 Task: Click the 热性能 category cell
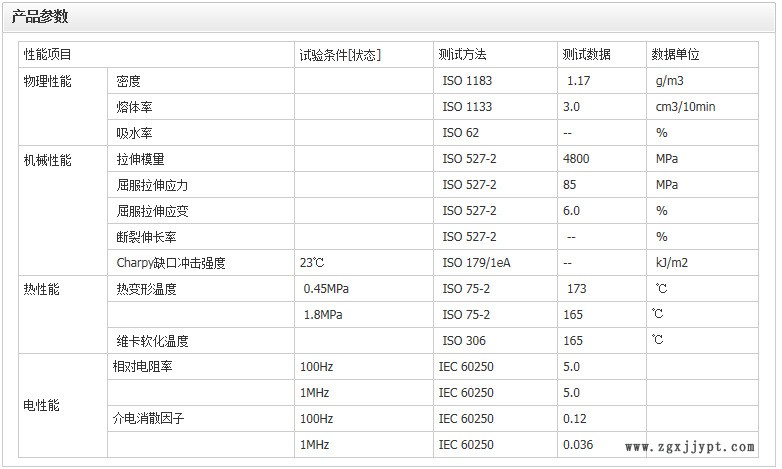pos(42,289)
